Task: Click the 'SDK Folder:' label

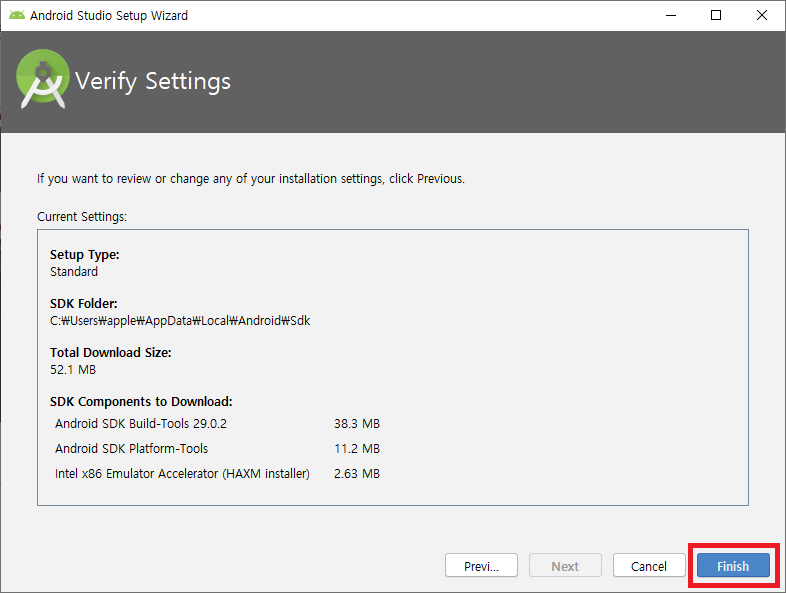Action: point(83,304)
